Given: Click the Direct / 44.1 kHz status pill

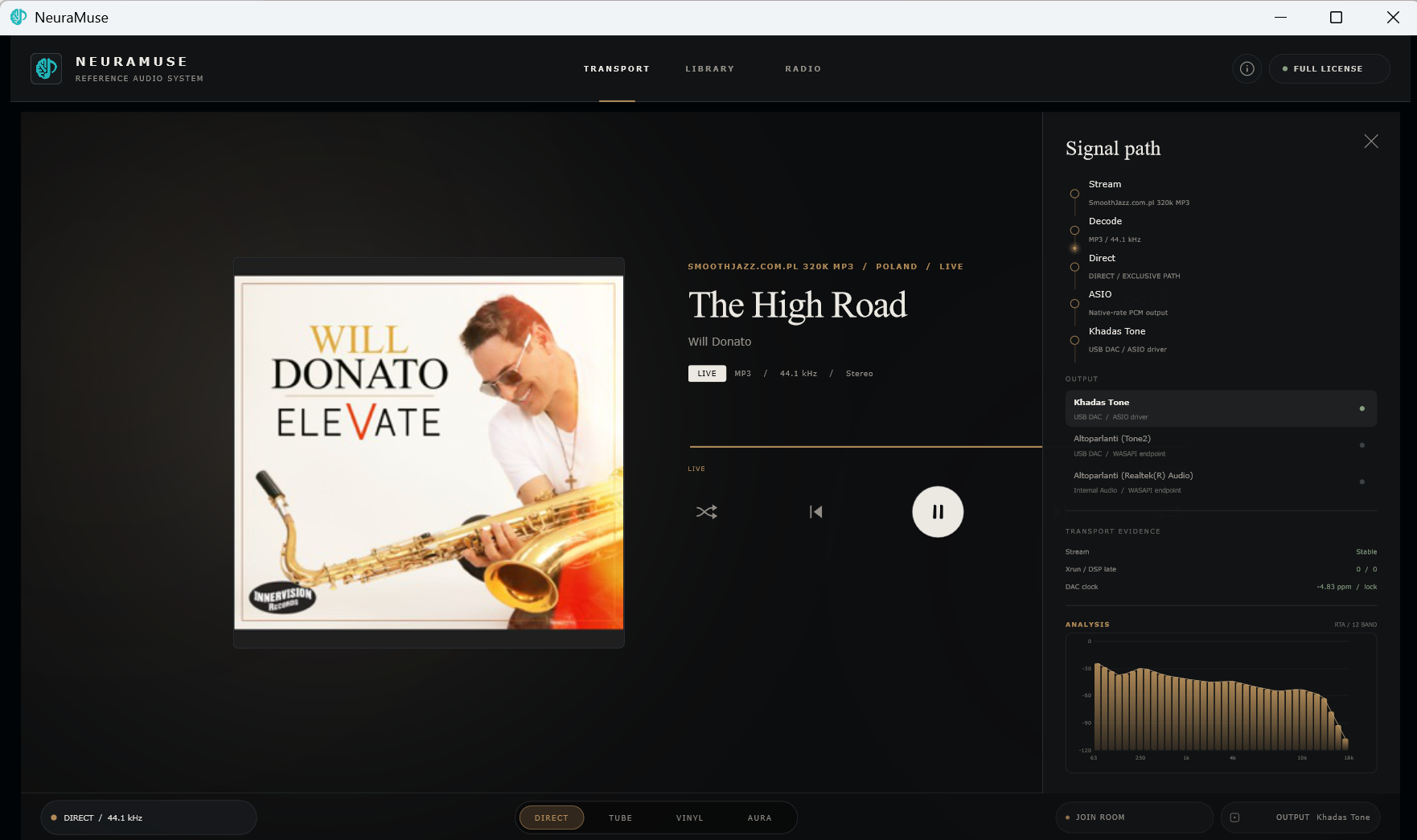Looking at the screenshot, I should click(x=149, y=817).
